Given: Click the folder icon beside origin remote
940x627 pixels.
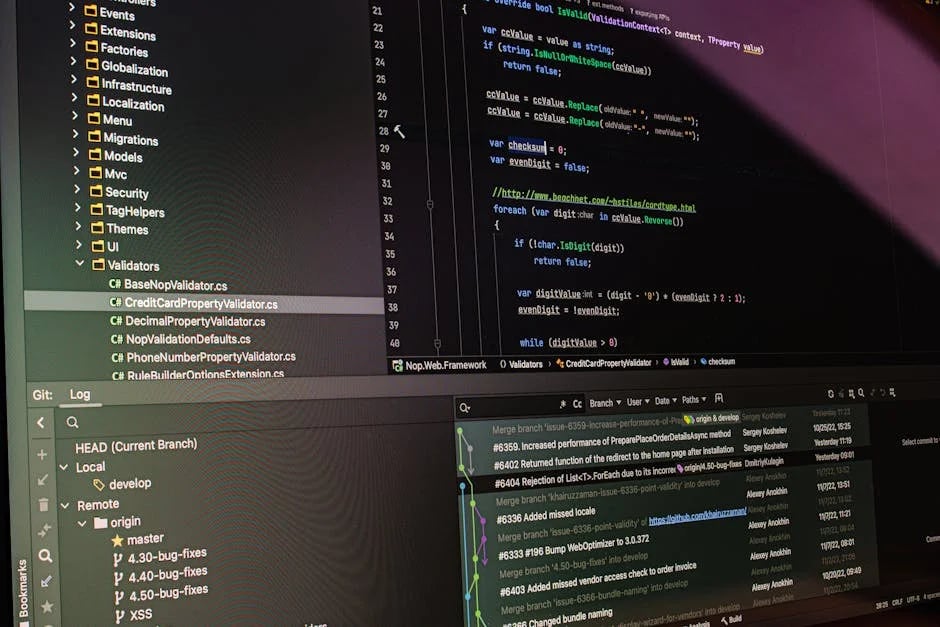Looking at the screenshot, I should click(x=101, y=523).
